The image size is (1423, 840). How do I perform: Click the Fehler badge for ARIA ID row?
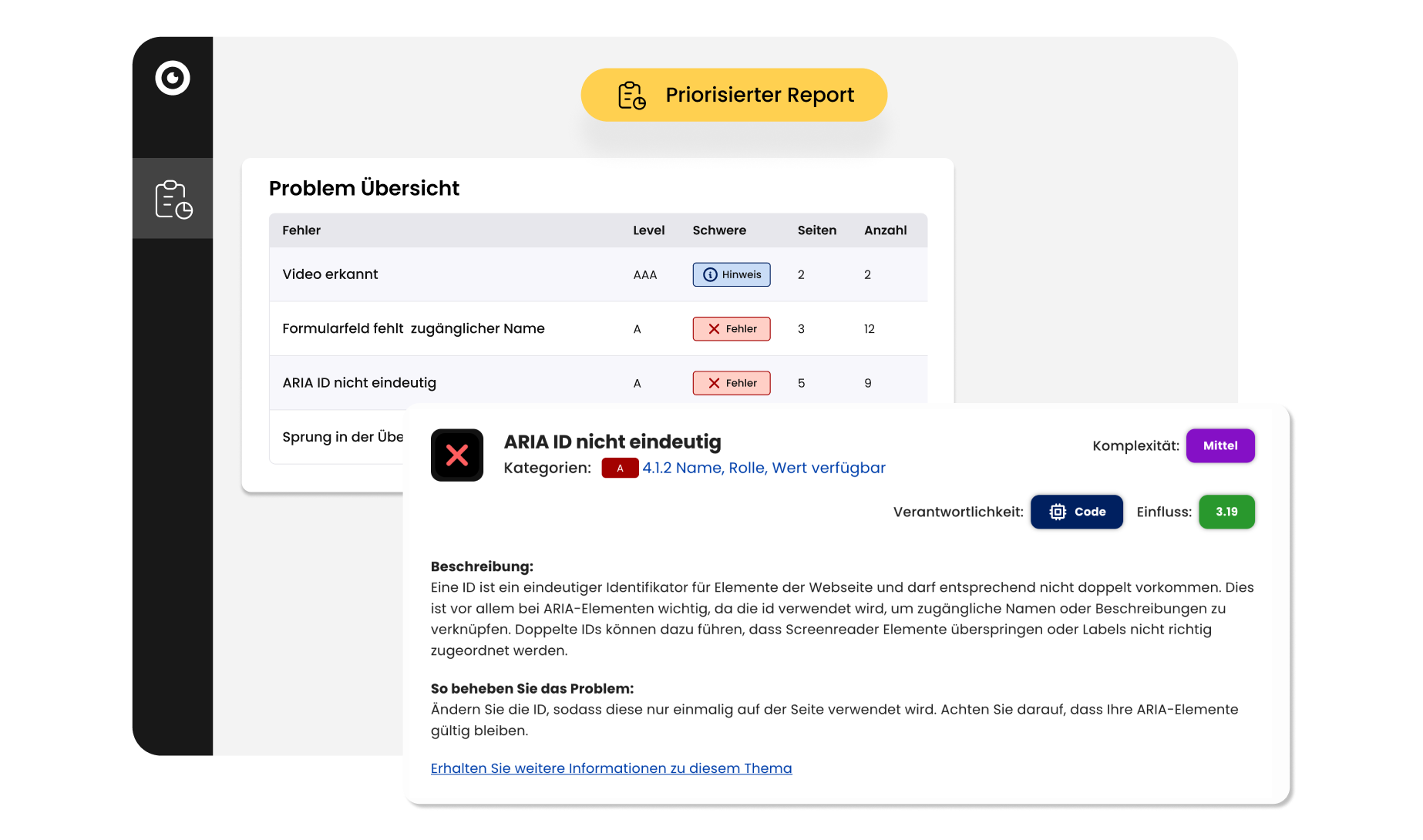tap(732, 383)
